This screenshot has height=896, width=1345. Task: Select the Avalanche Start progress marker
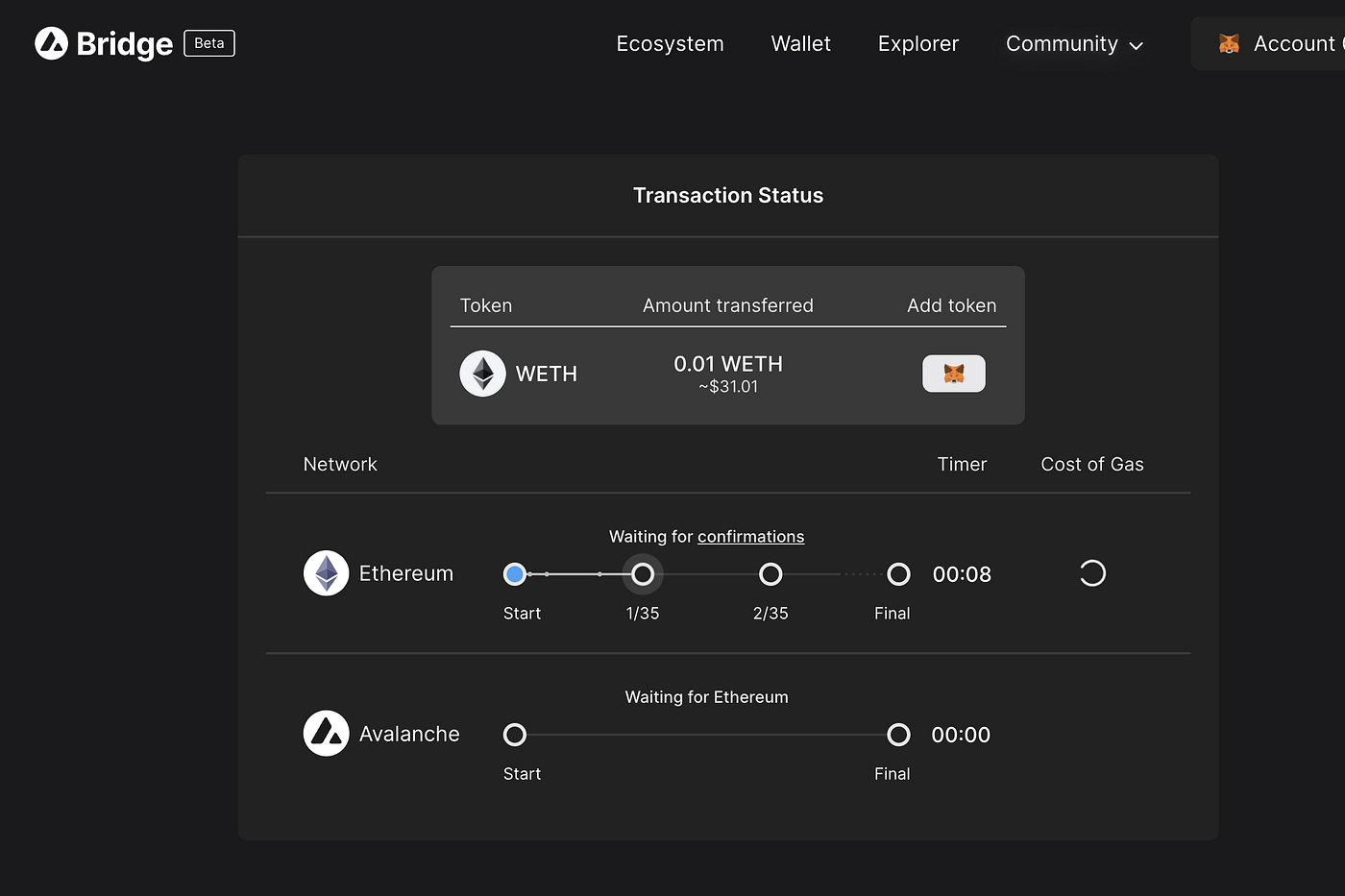(515, 735)
